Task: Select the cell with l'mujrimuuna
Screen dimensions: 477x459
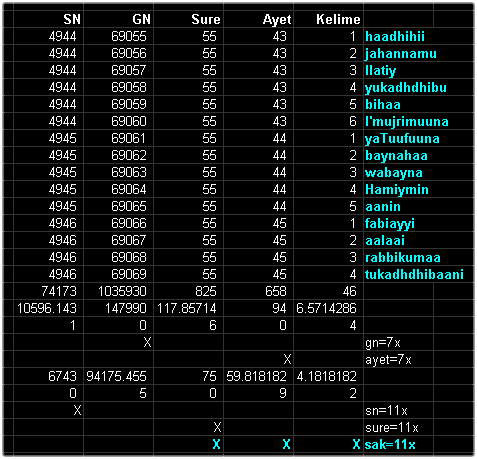Action: [418, 121]
